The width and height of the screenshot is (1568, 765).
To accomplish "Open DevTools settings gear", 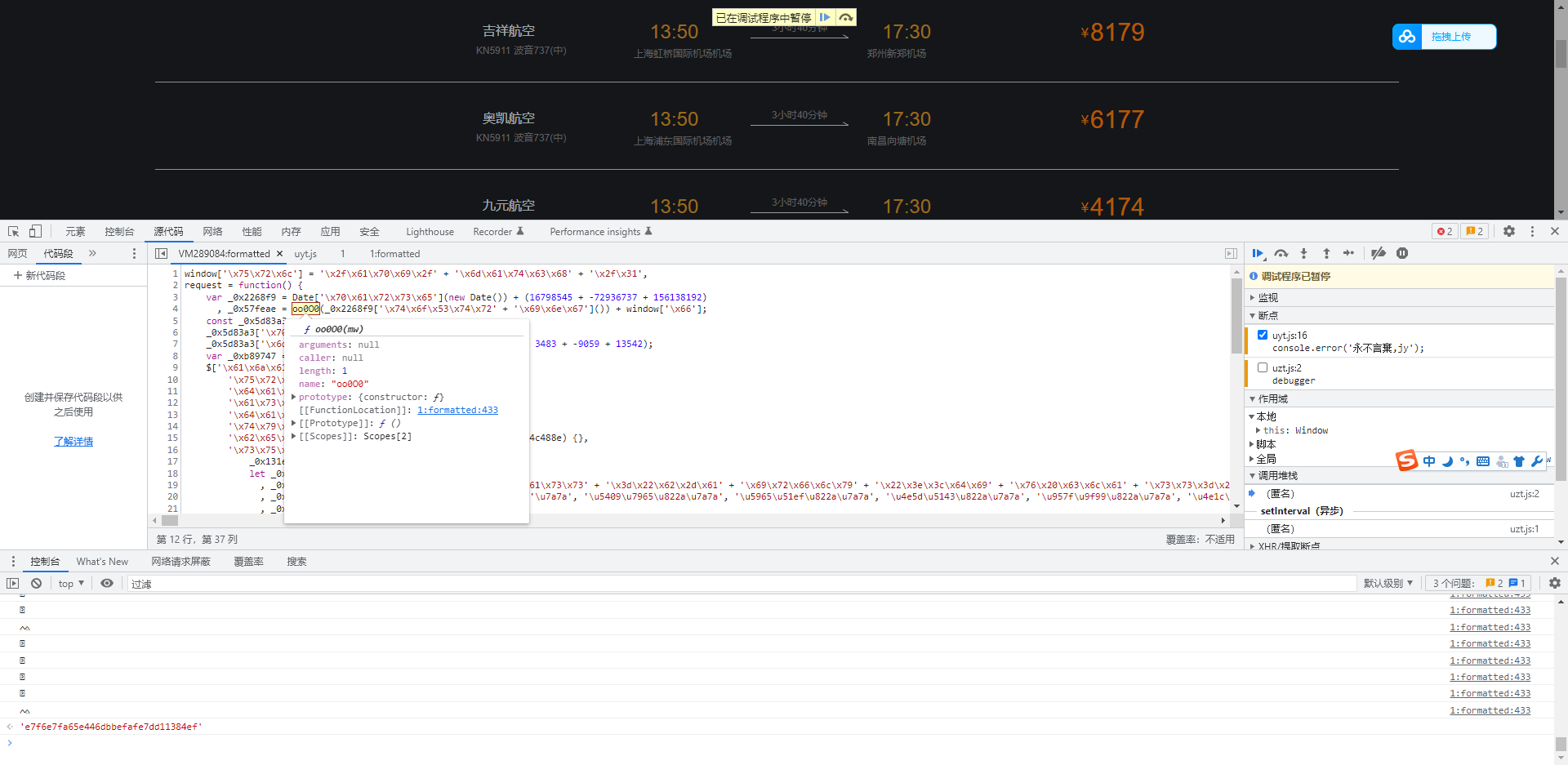I will 1509,232.
